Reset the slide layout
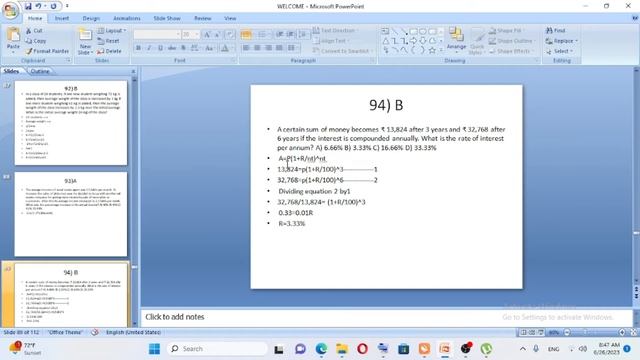The width and height of the screenshot is (640, 360). (109, 41)
